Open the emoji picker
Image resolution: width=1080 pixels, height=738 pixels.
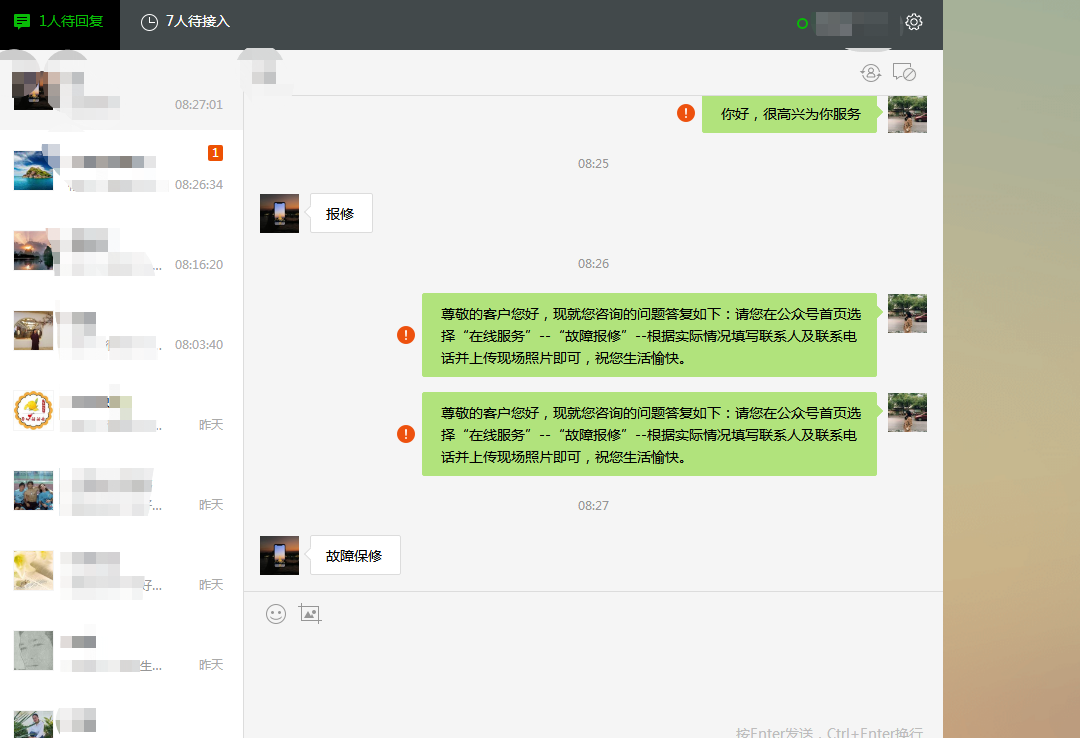coord(274,613)
